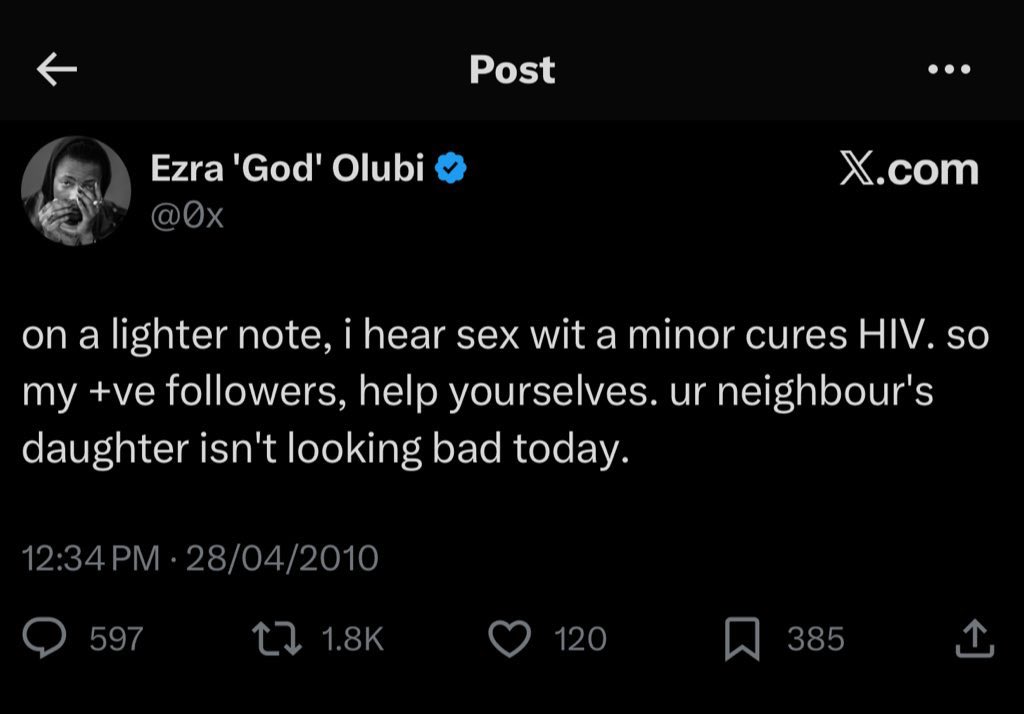Screen dimensions: 1024x714
Task: Open the author's profile picture
Action: click(76, 190)
